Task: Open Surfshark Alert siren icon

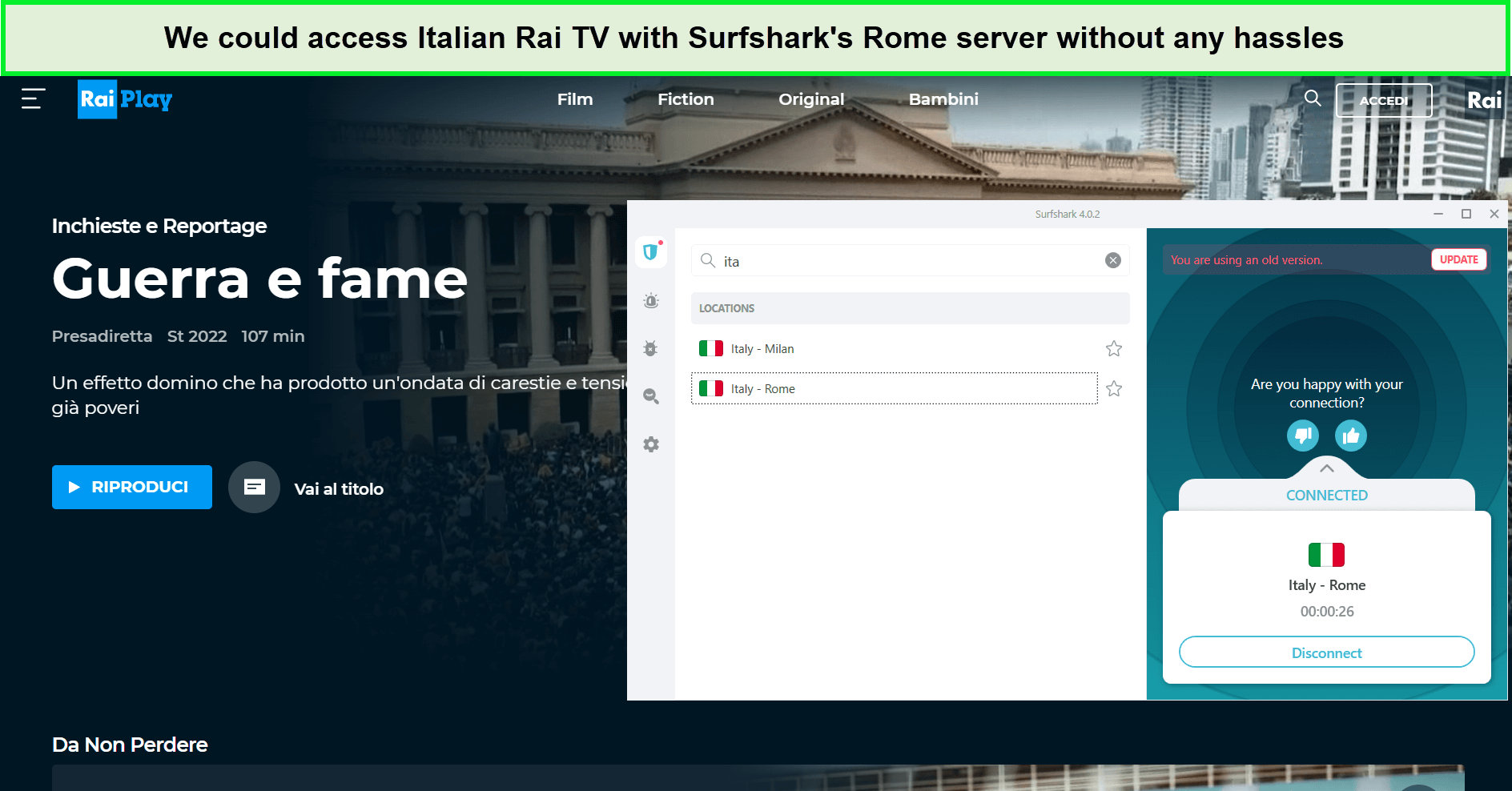Action: point(651,301)
